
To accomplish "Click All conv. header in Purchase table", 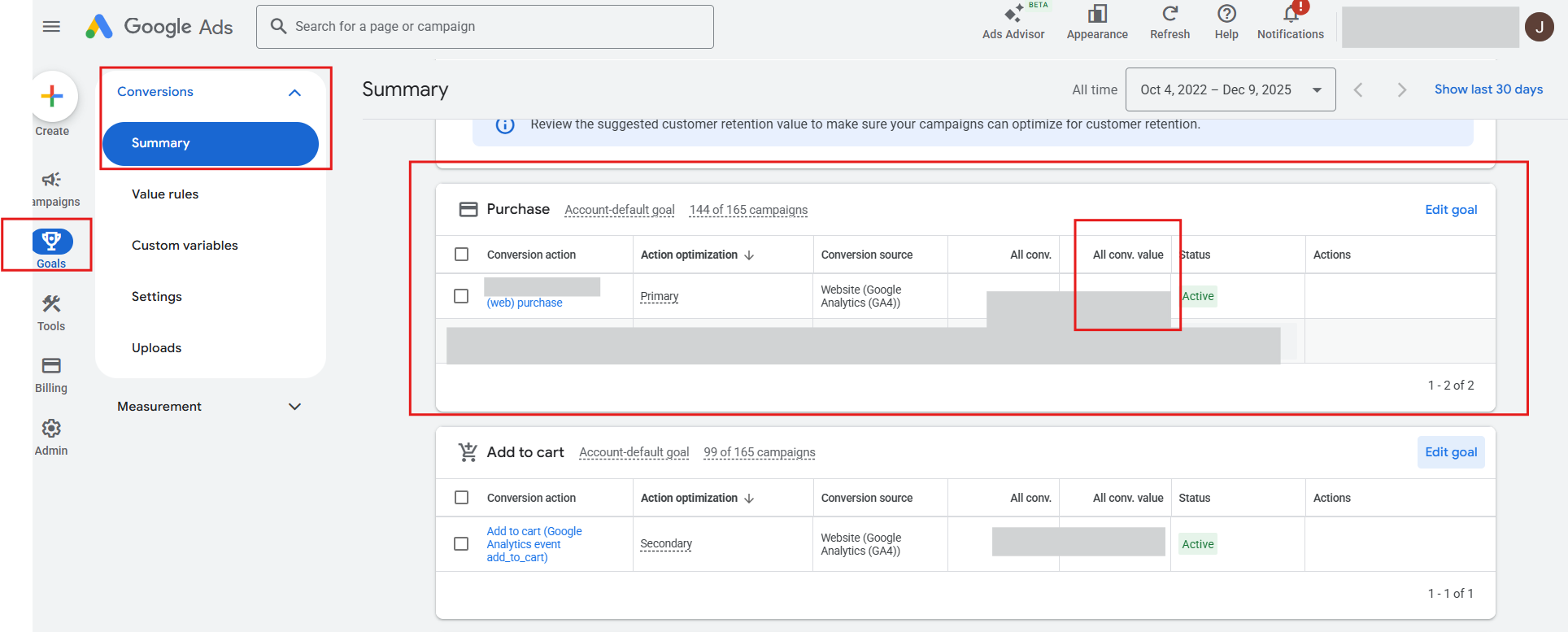I will coord(1030,255).
